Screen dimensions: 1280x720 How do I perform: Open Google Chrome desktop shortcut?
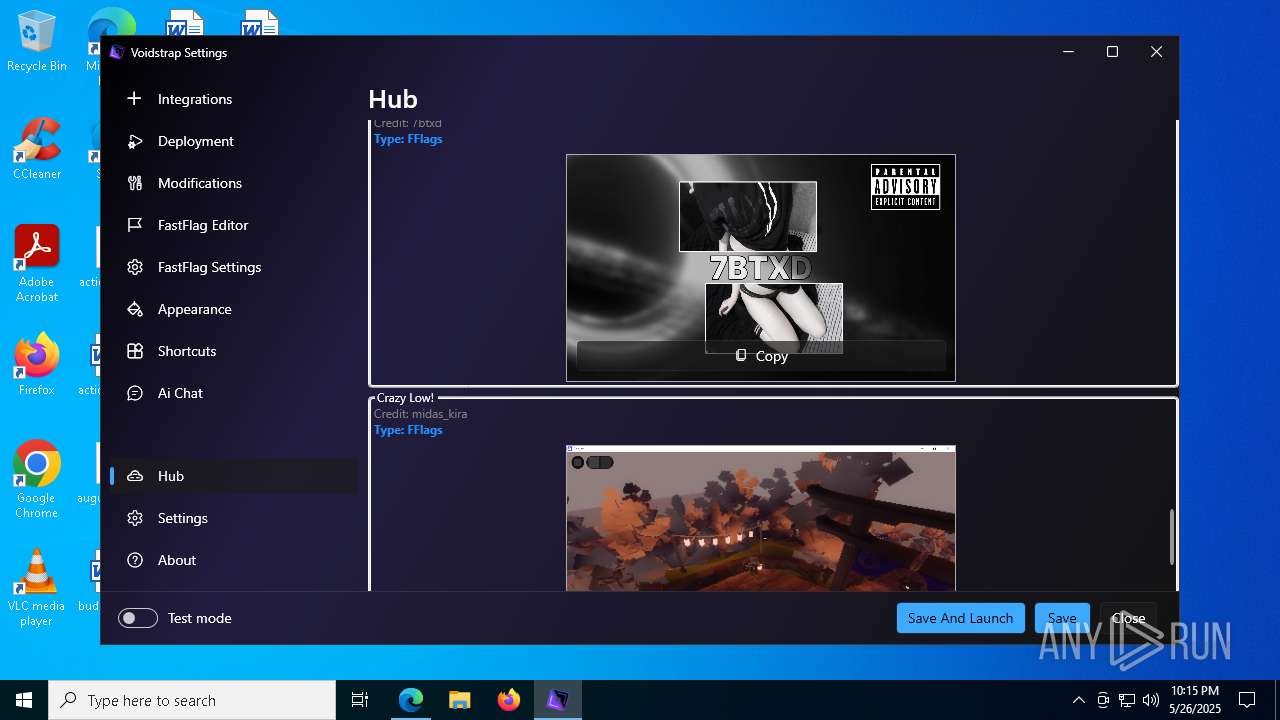tap(37, 479)
